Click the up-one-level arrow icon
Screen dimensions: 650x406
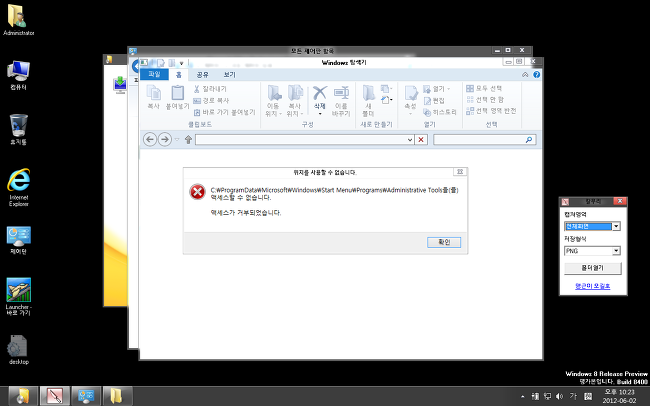188,140
